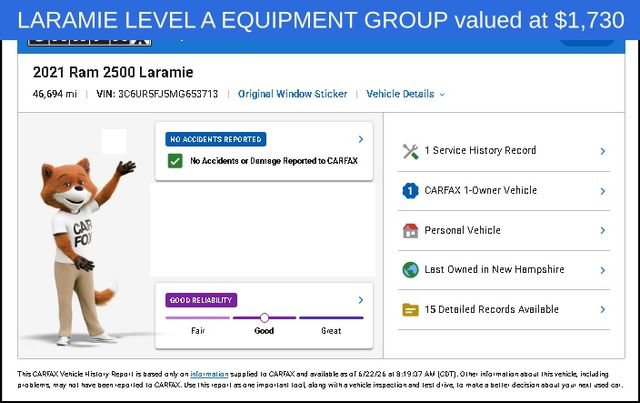Screen dimensions: 640x403
Task: Click the CARFAX logo in header
Action: (89, 42)
